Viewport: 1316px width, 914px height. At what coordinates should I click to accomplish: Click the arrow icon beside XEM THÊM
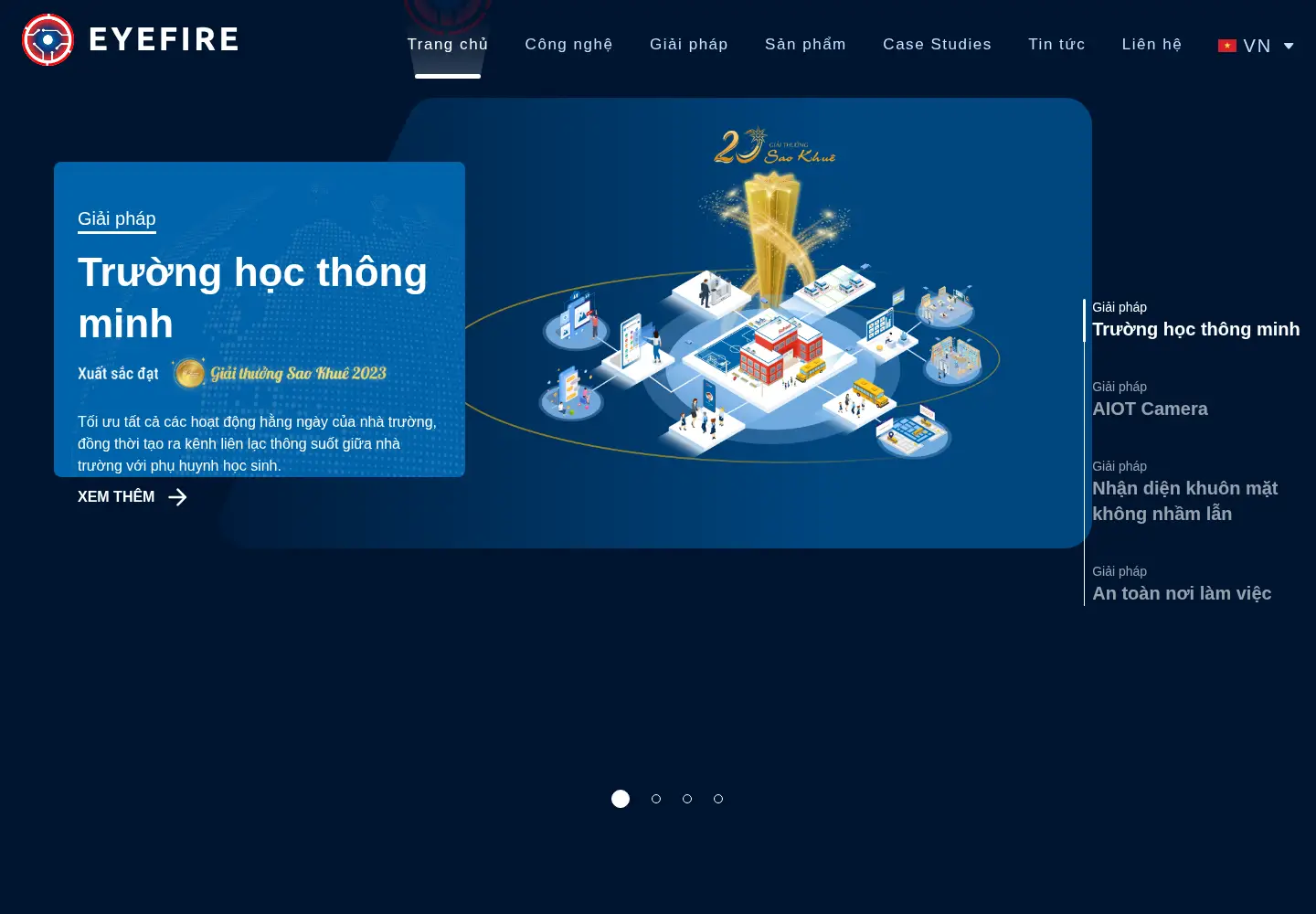click(x=177, y=497)
